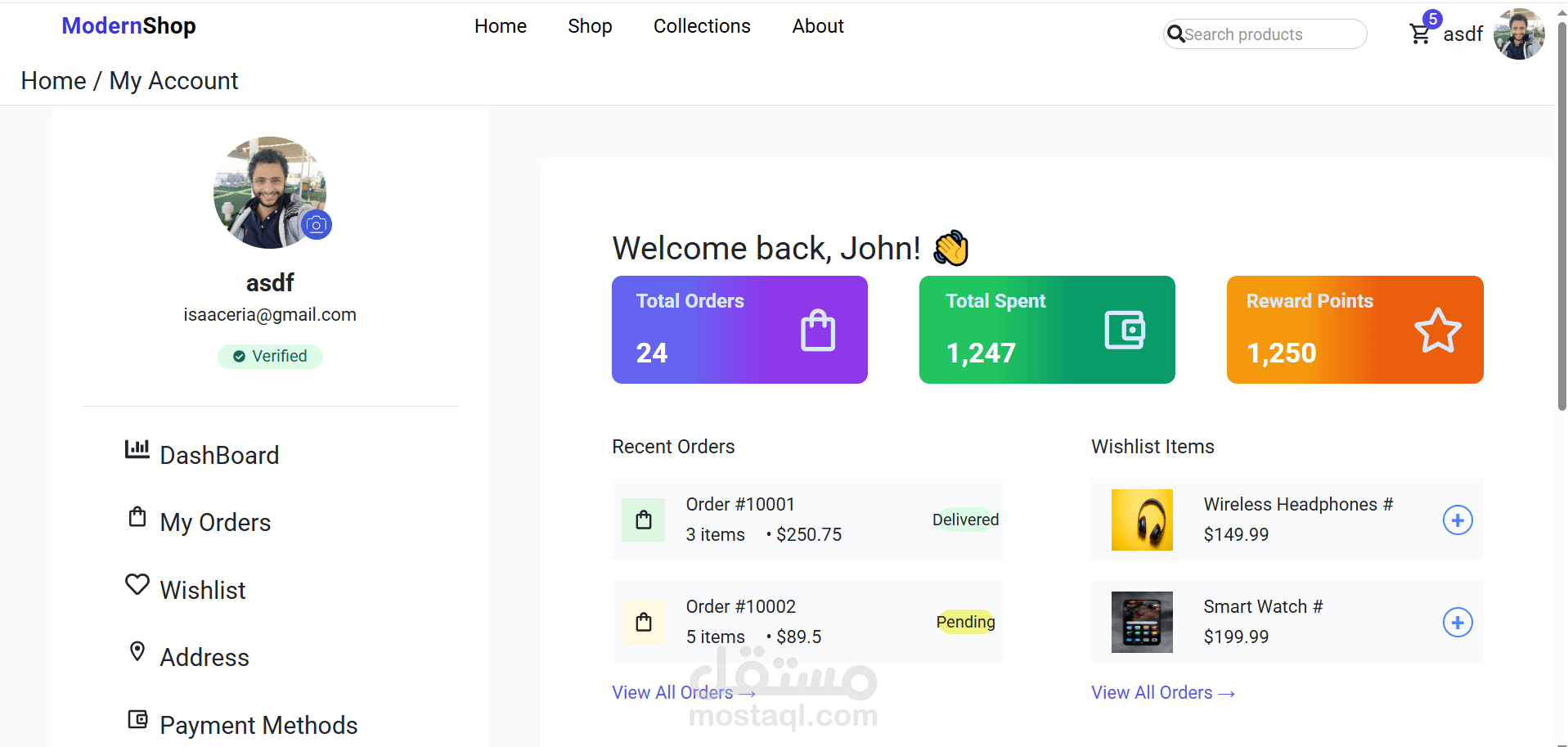Click the cart badge showing 5
The height and width of the screenshot is (747, 1568).
tap(1432, 19)
